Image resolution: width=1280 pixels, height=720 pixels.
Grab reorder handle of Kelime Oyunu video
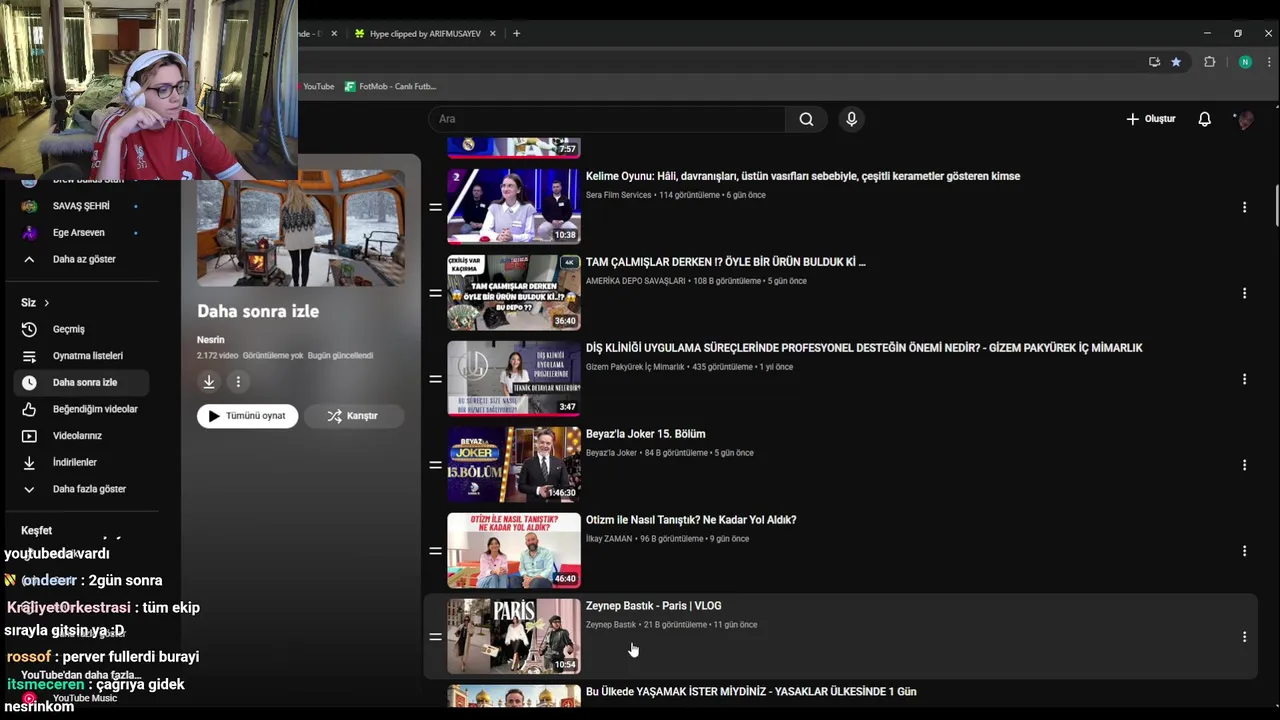pos(435,207)
